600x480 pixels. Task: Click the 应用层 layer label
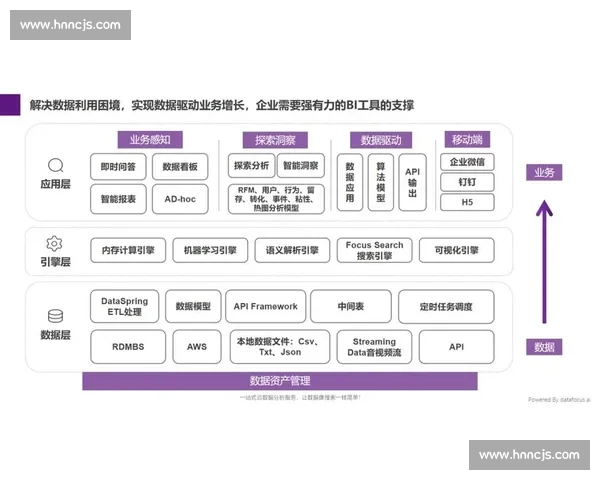click(x=55, y=184)
